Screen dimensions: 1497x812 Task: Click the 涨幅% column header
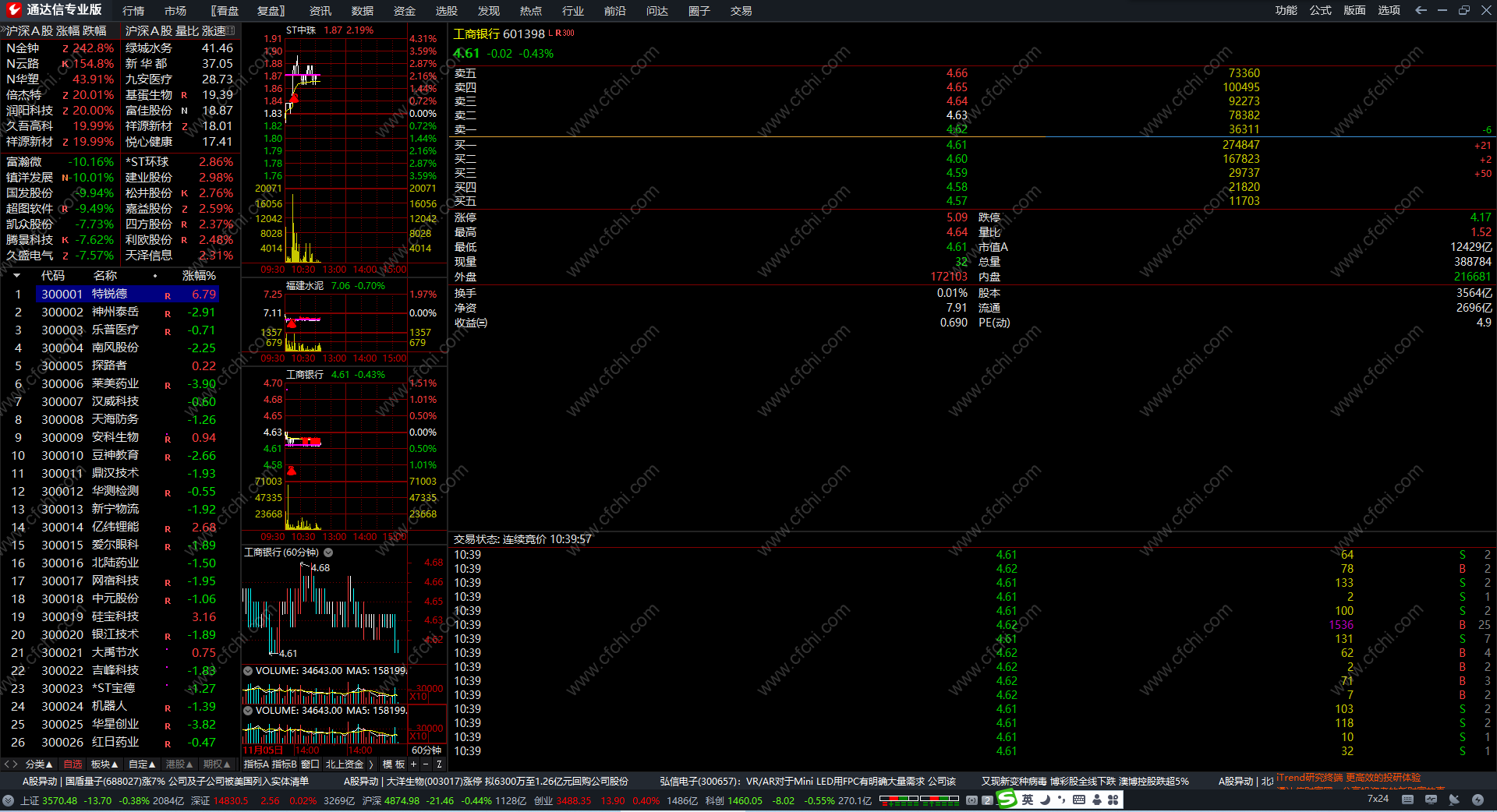tap(199, 275)
